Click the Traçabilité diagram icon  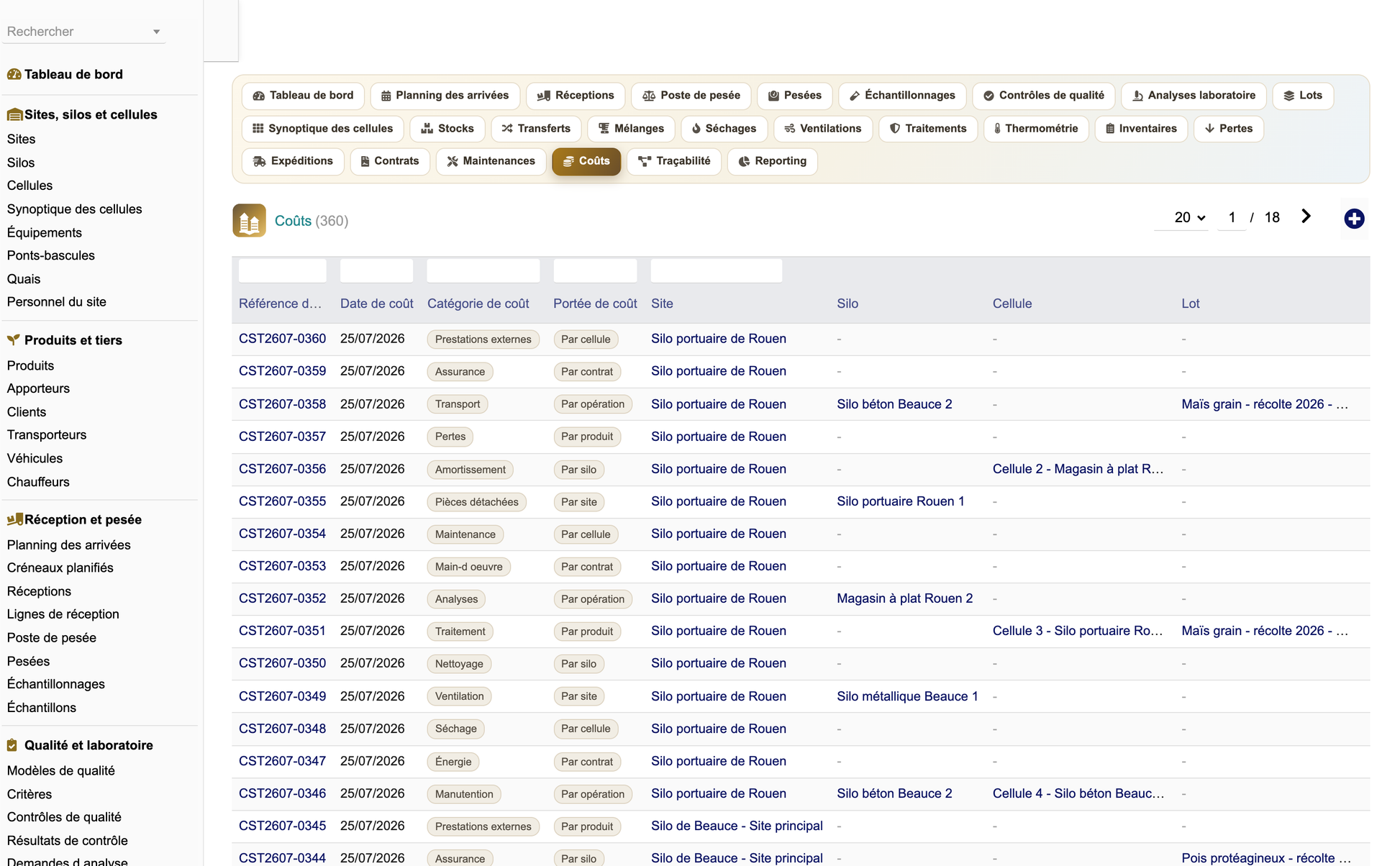[x=645, y=161]
